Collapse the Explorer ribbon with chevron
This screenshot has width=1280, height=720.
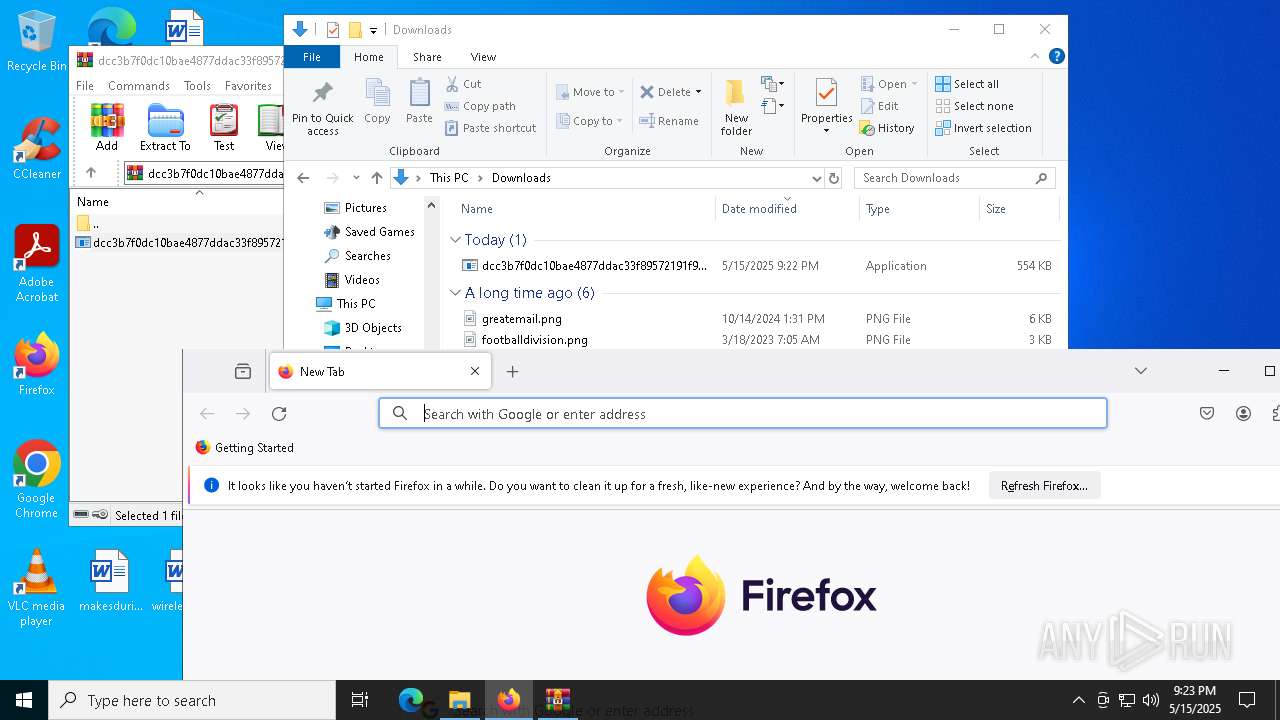(1035, 57)
